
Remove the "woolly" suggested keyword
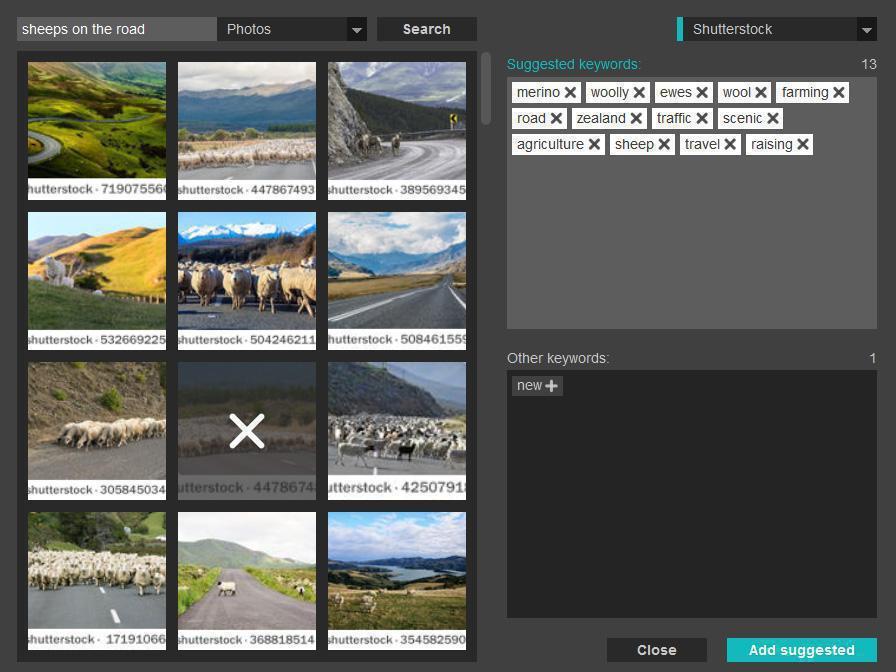pos(641,92)
